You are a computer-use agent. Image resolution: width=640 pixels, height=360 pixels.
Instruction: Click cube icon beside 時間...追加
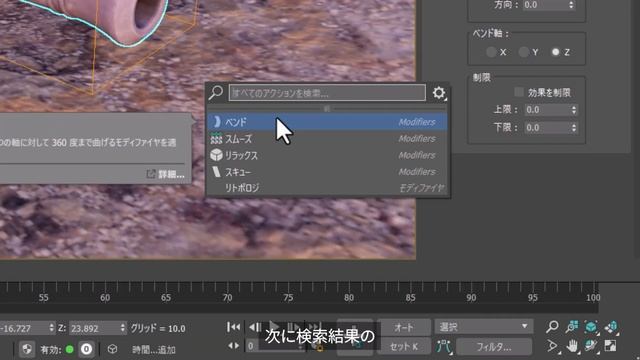pos(113,349)
